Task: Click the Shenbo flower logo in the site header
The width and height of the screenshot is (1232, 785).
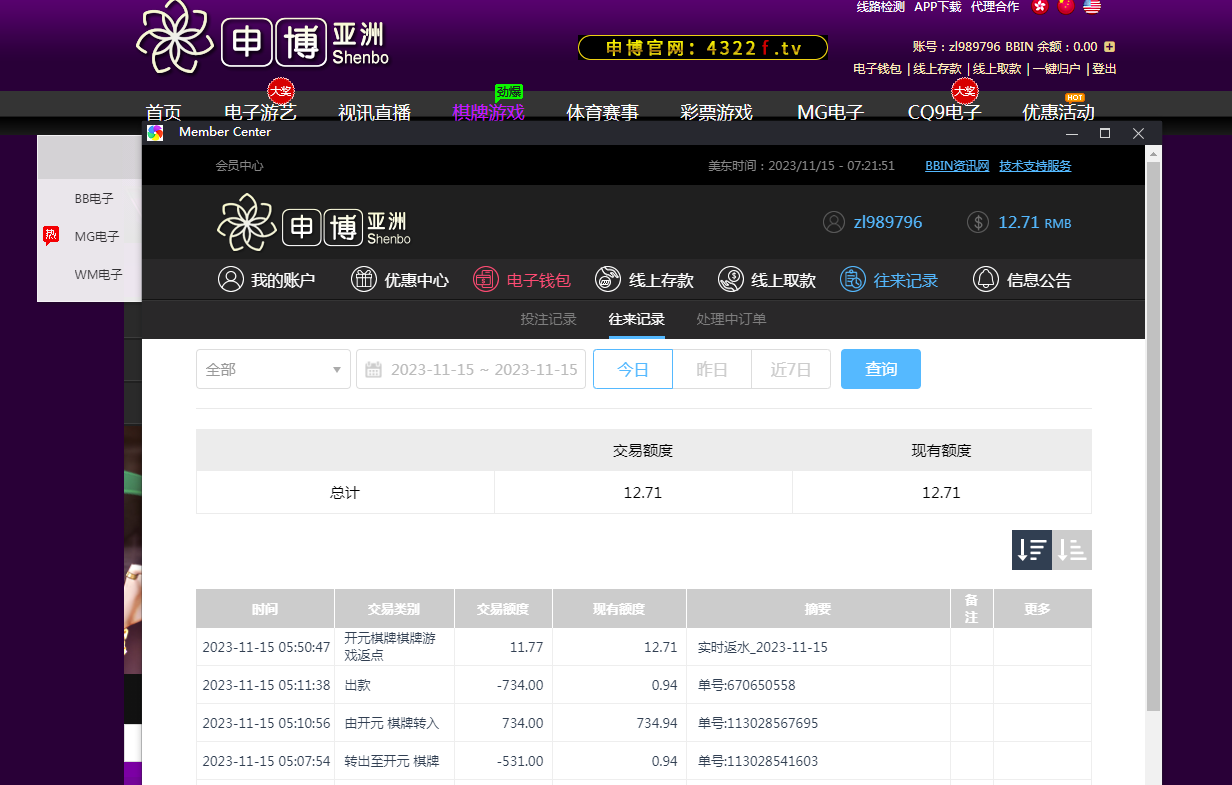Action: pyautogui.click(x=175, y=38)
